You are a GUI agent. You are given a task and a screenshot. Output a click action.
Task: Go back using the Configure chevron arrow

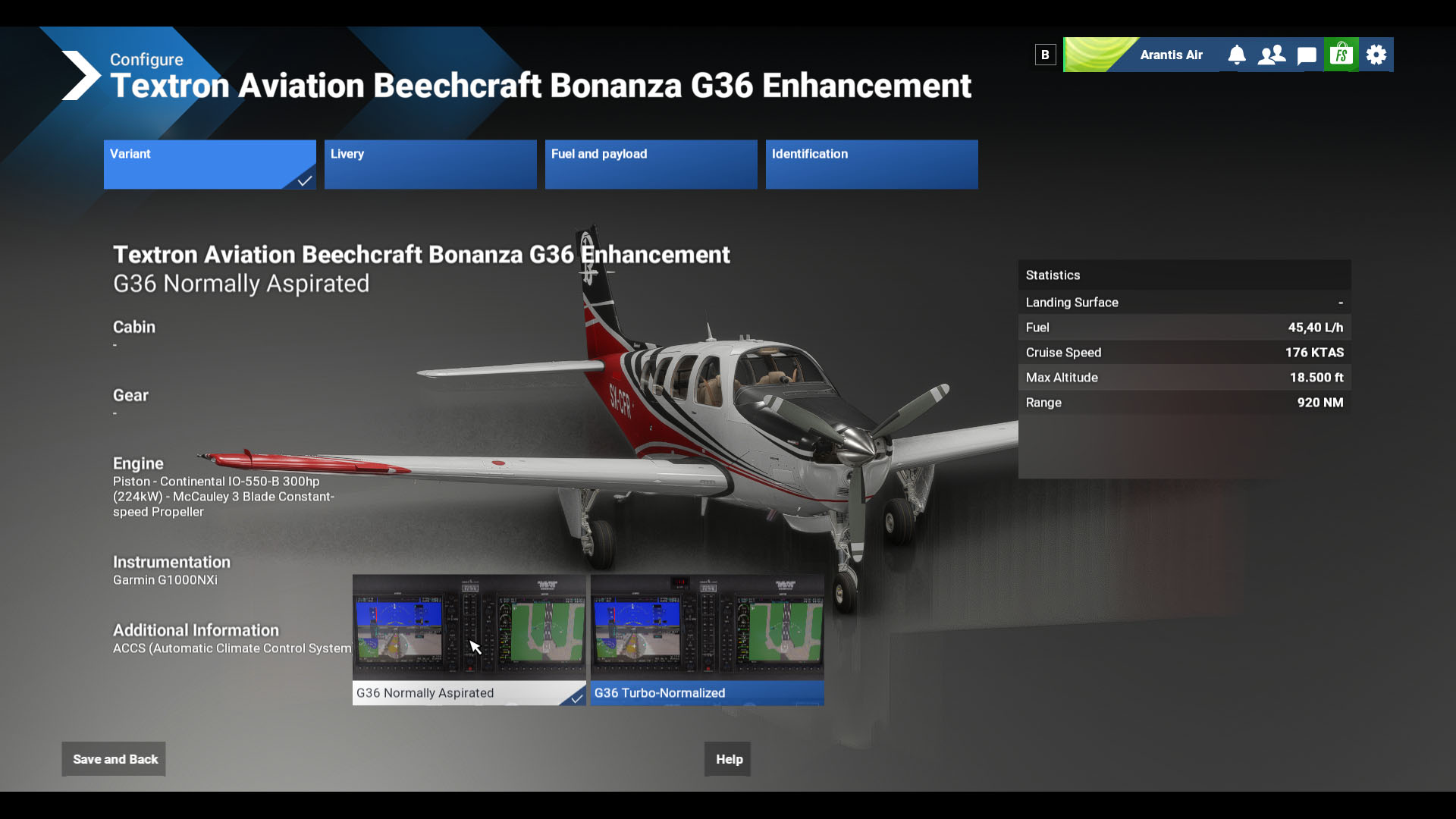coord(80,75)
